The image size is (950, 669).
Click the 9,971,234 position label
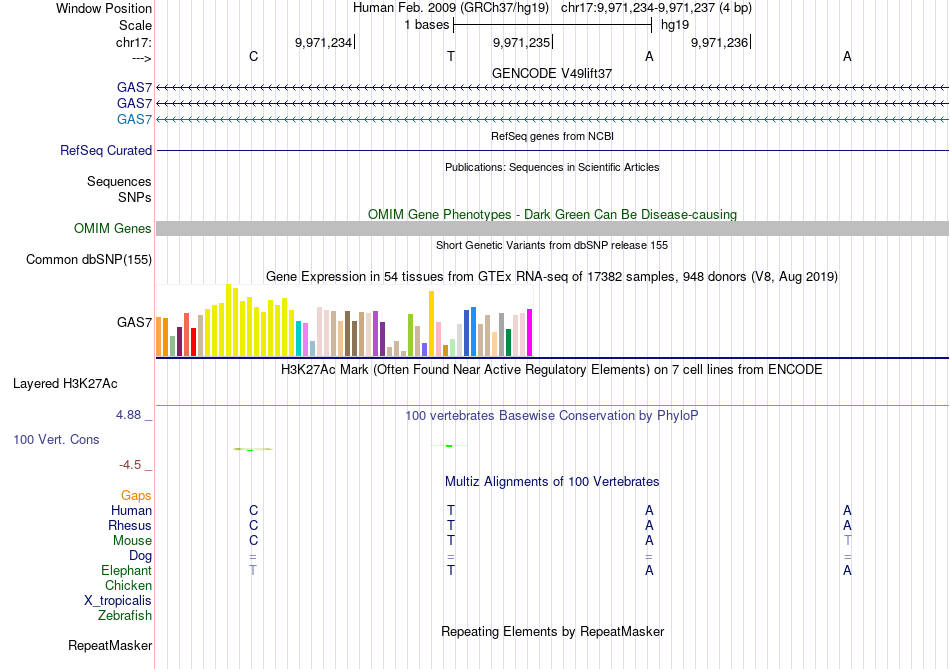[324, 42]
